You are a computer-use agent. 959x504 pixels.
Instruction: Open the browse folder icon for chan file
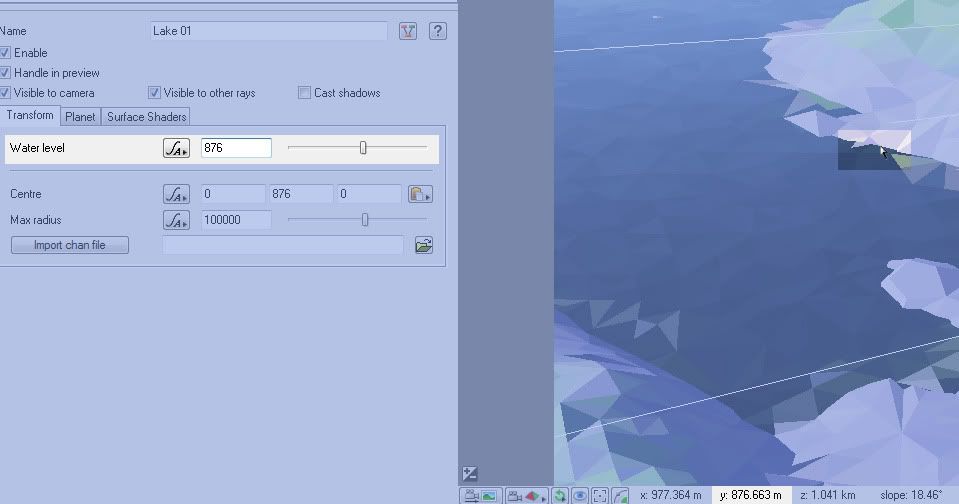(424, 245)
